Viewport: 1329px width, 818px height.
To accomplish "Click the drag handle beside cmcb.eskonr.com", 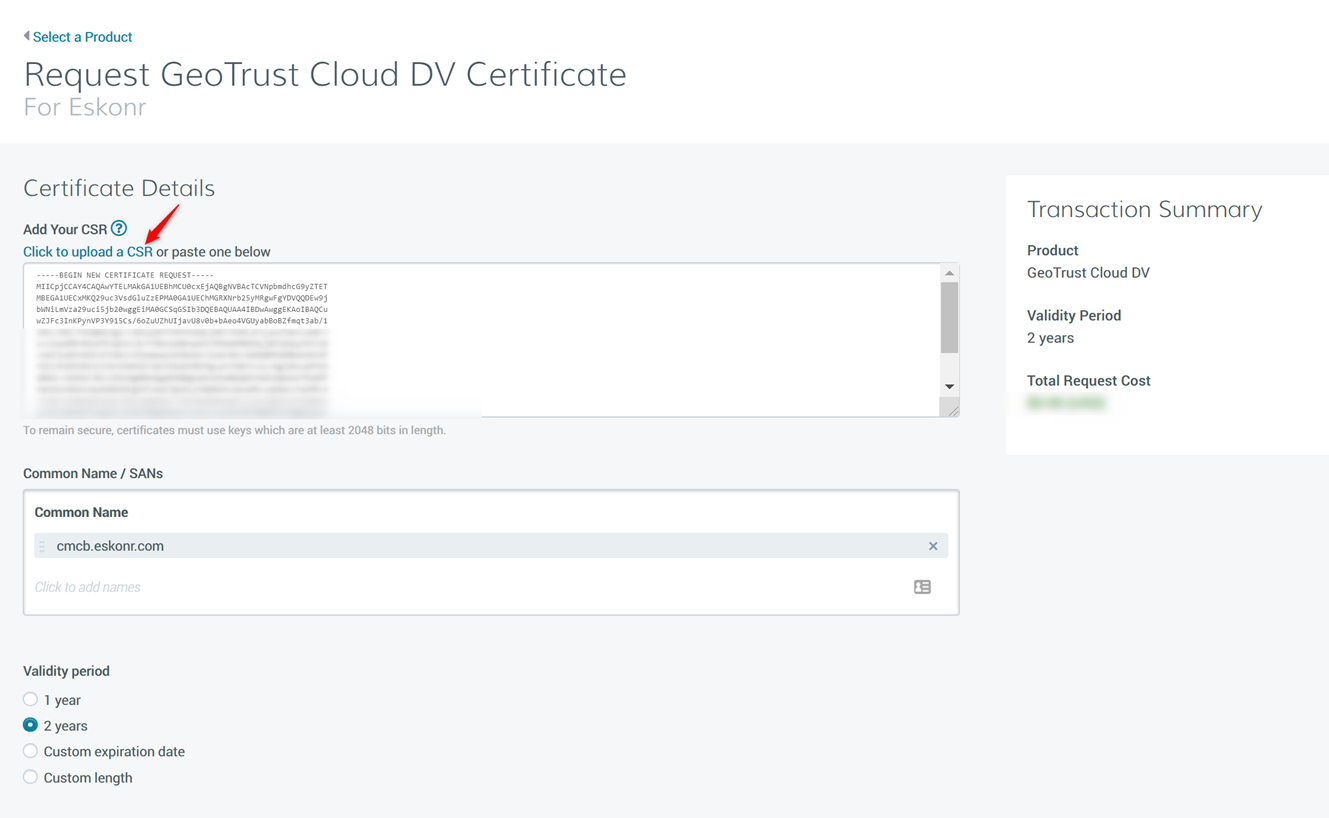I will coord(42,546).
